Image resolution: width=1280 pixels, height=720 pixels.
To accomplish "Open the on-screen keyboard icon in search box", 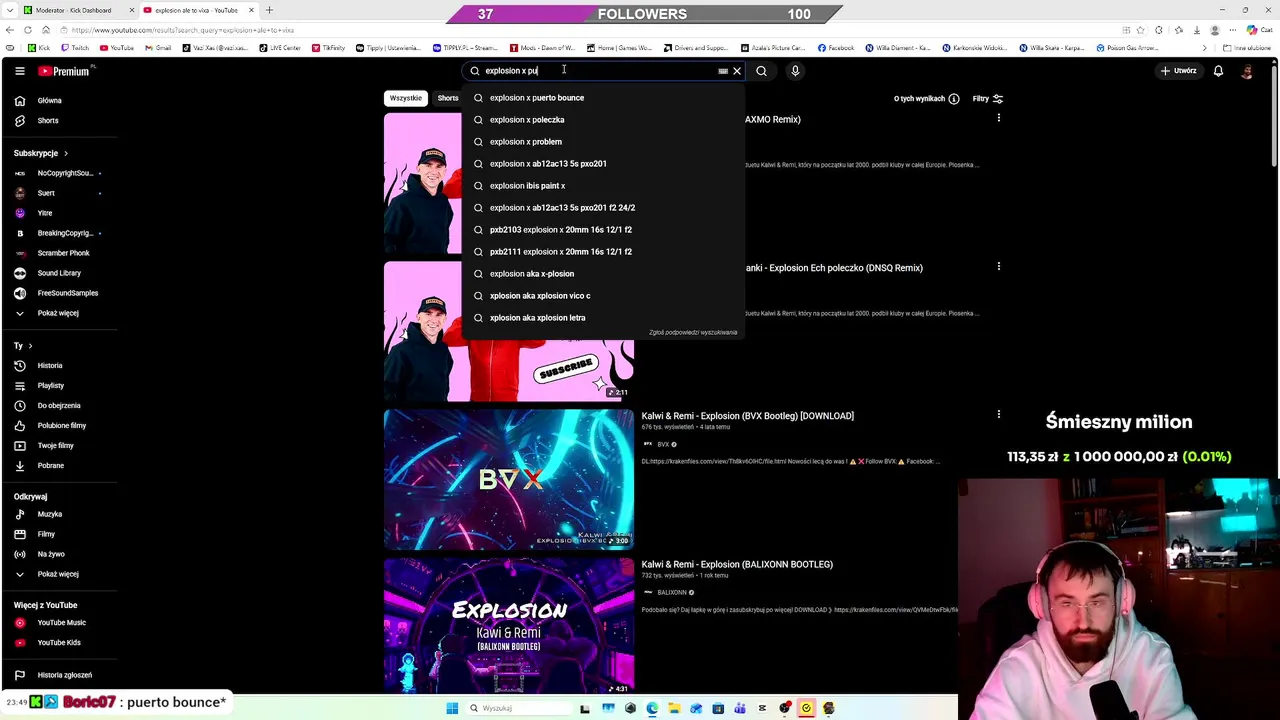I will 723,71.
